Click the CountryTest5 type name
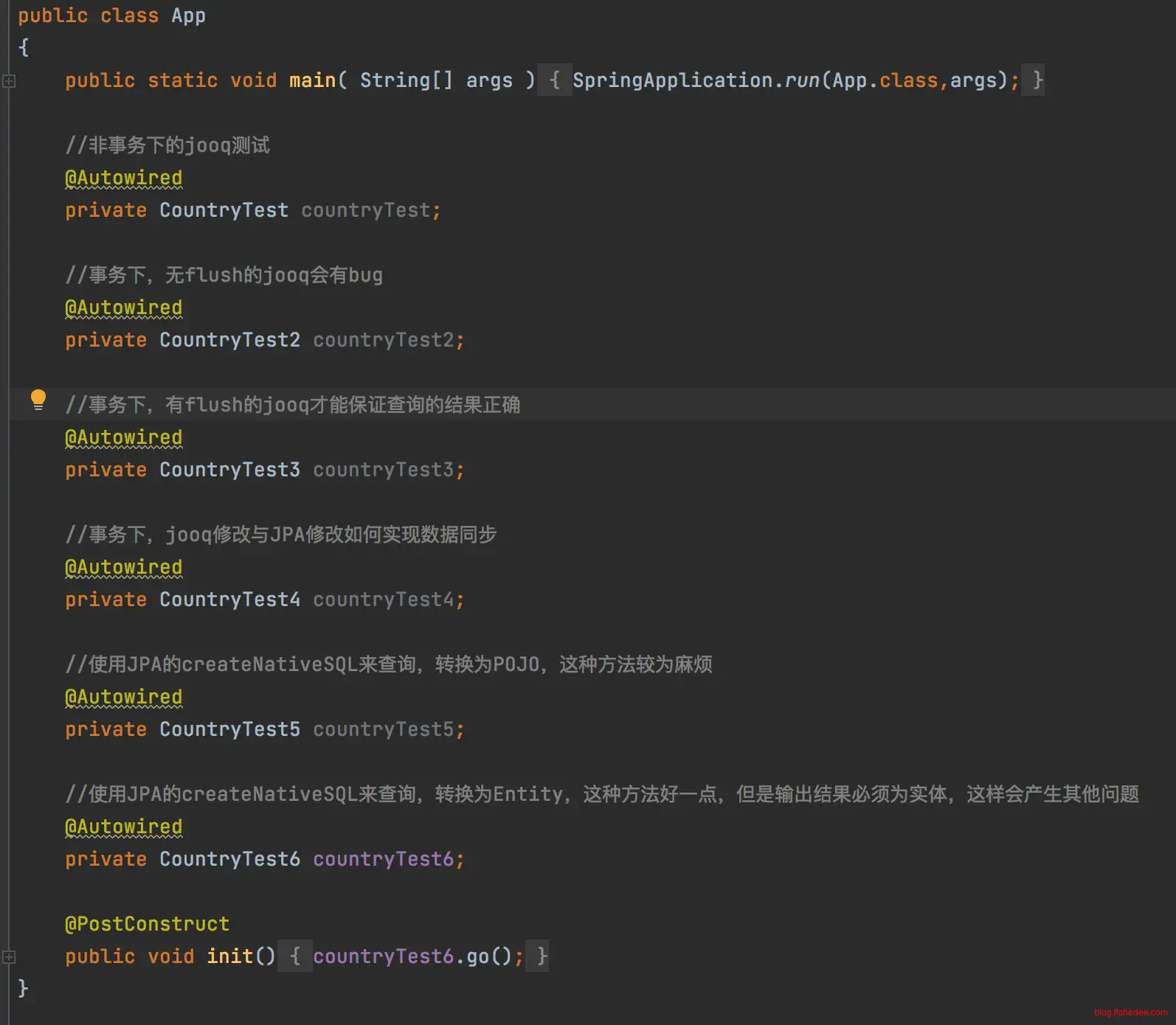 point(229,729)
